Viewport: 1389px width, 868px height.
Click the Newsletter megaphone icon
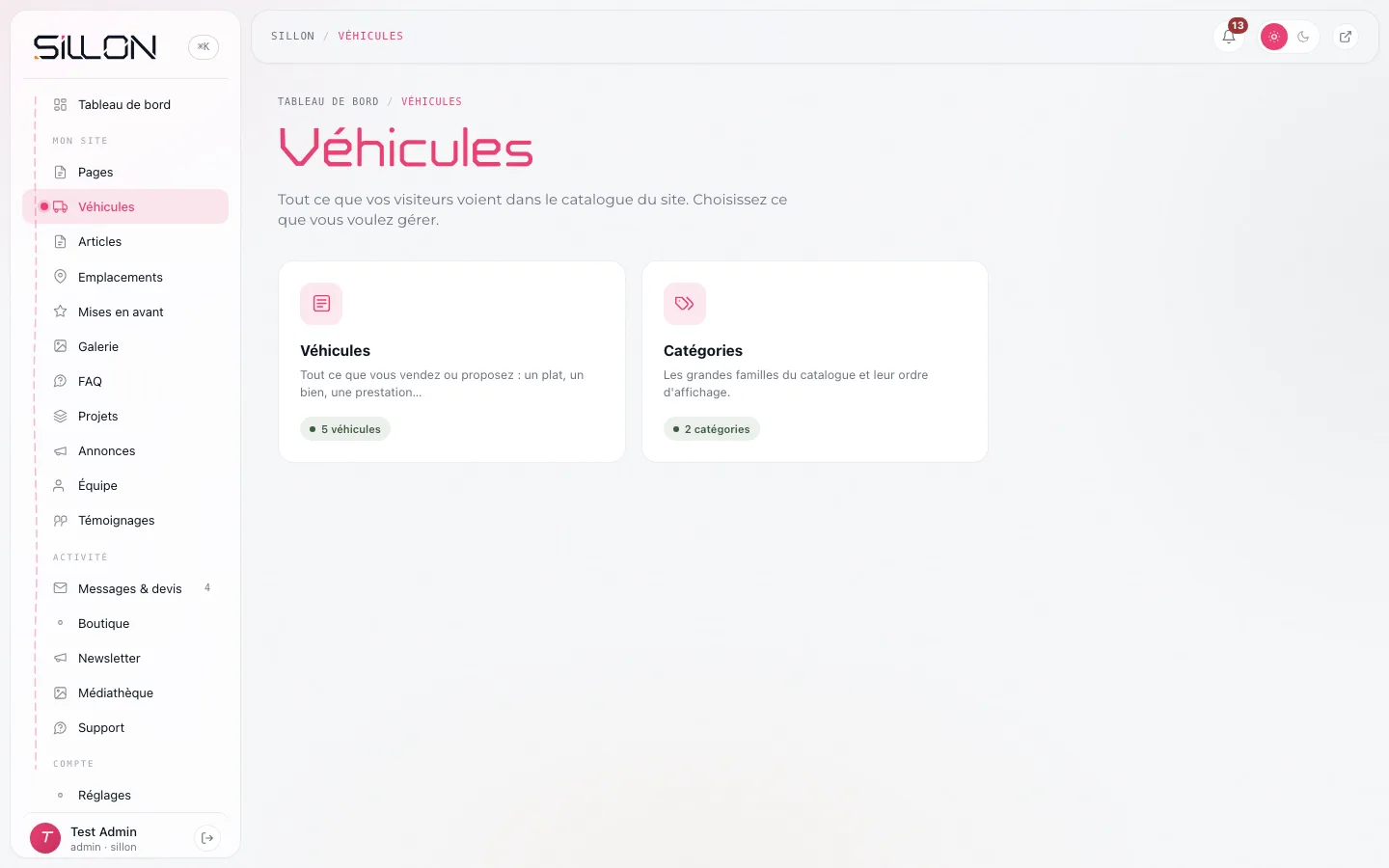(60, 658)
